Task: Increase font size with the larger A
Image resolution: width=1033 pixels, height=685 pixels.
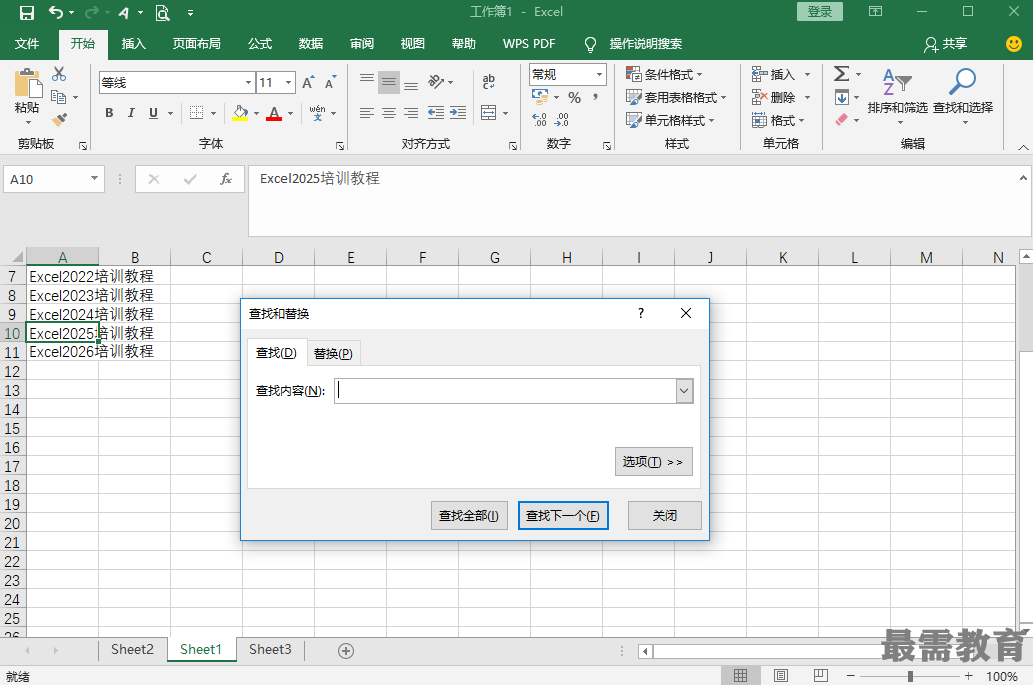Action: point(308,82)
